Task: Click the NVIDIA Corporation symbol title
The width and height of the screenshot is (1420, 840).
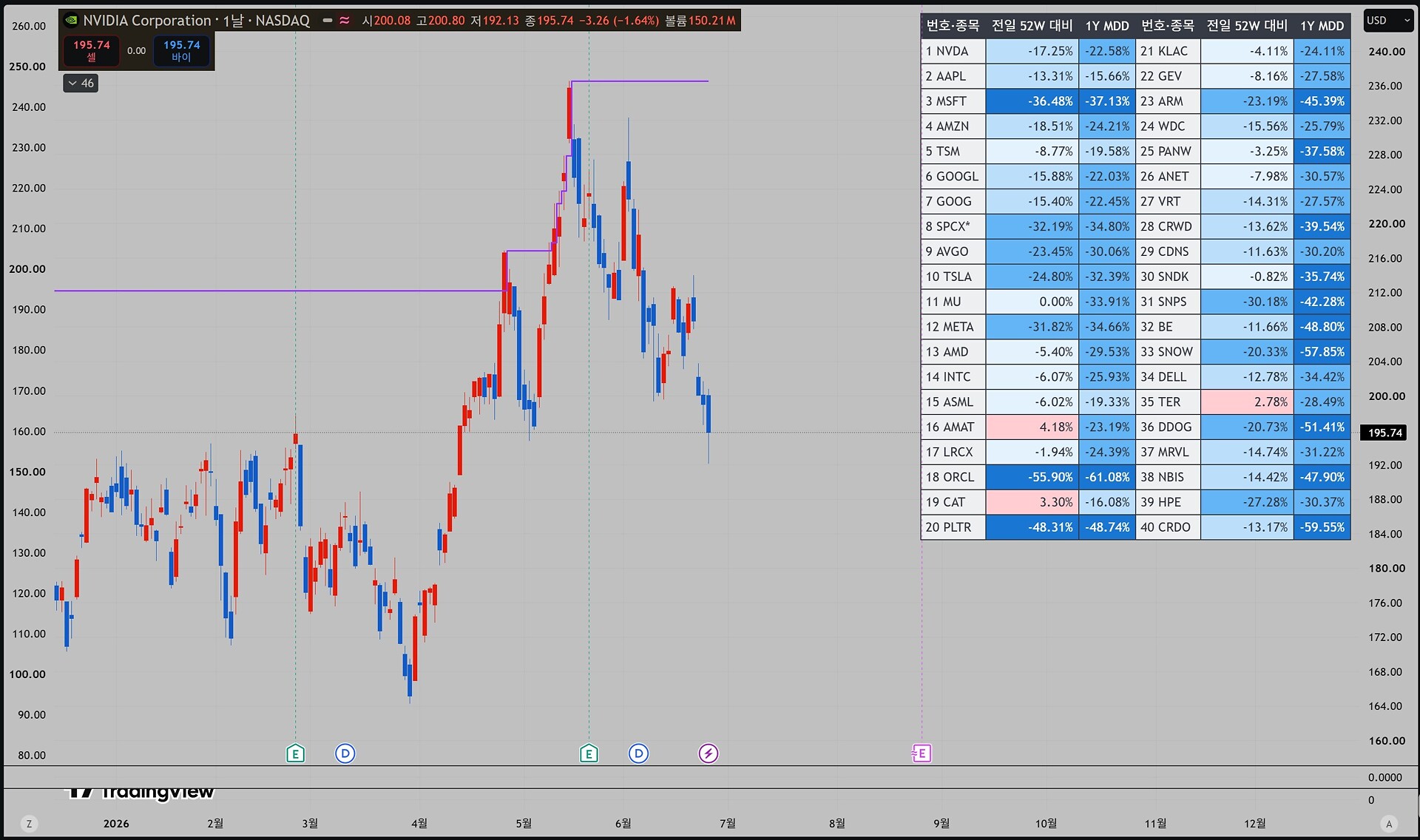Action: pyautogui.click(x=147, y=21)
